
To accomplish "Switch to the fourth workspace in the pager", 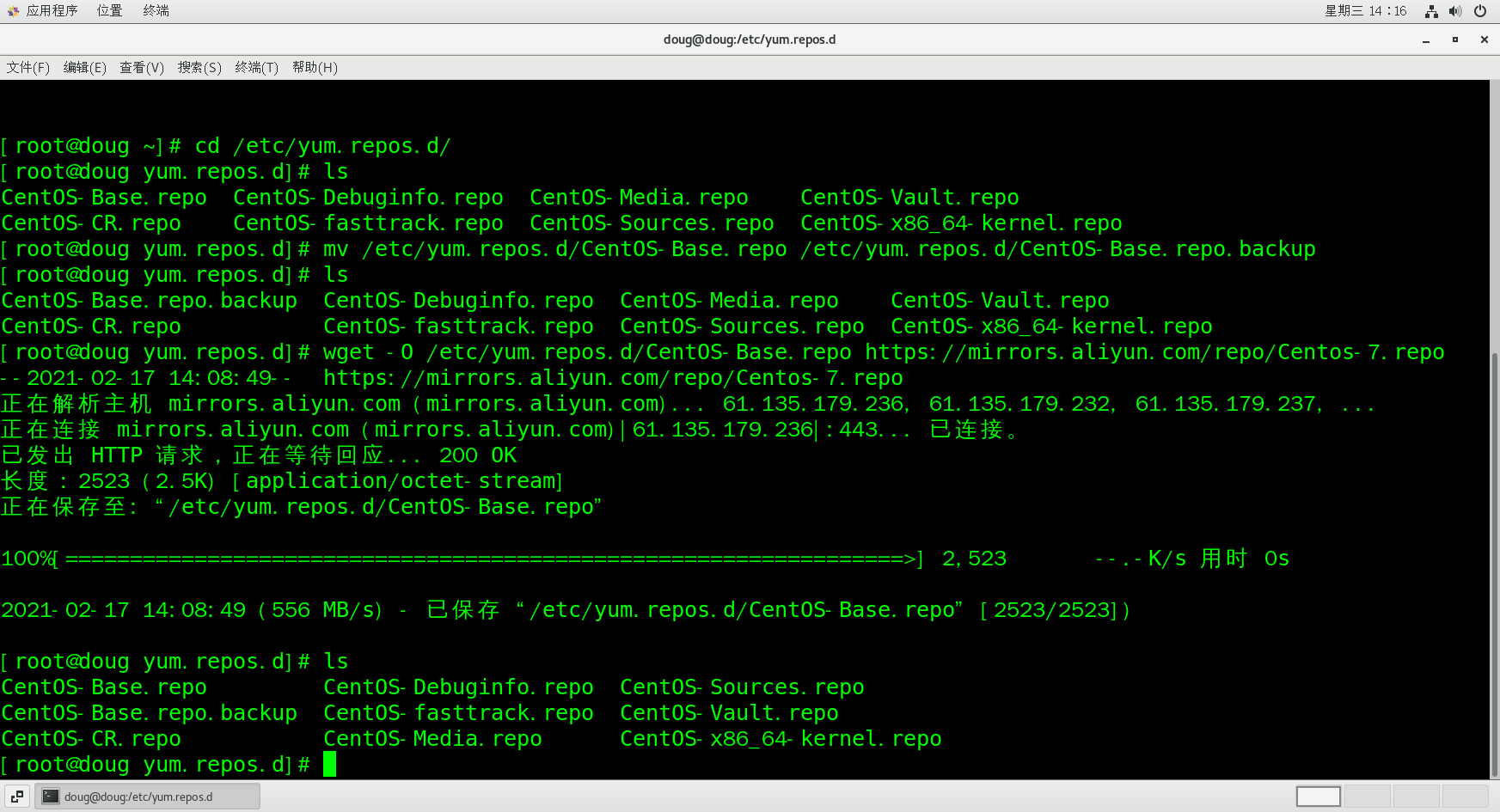I will coord(1465,797).
